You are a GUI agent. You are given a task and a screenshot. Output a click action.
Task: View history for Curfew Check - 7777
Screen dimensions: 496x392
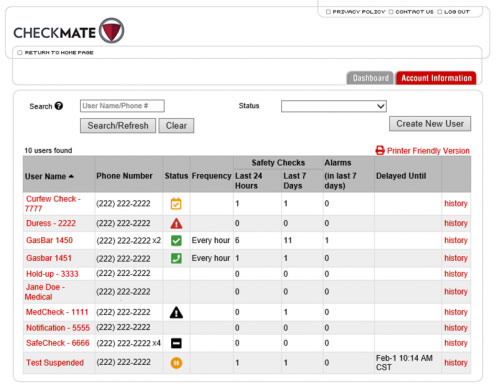tap(456, 203)
